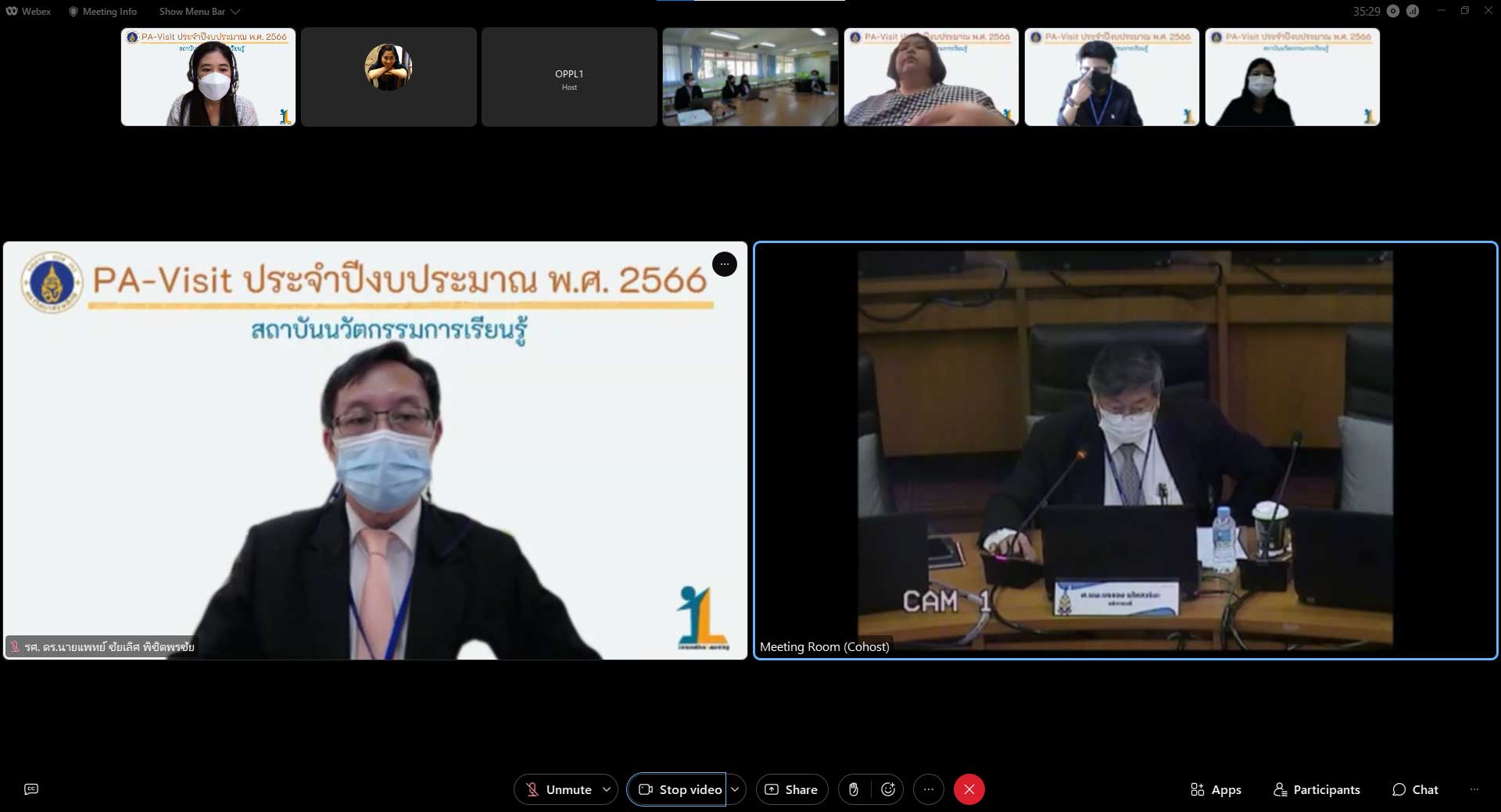Raise hand using the hand icon

(854, 789)
